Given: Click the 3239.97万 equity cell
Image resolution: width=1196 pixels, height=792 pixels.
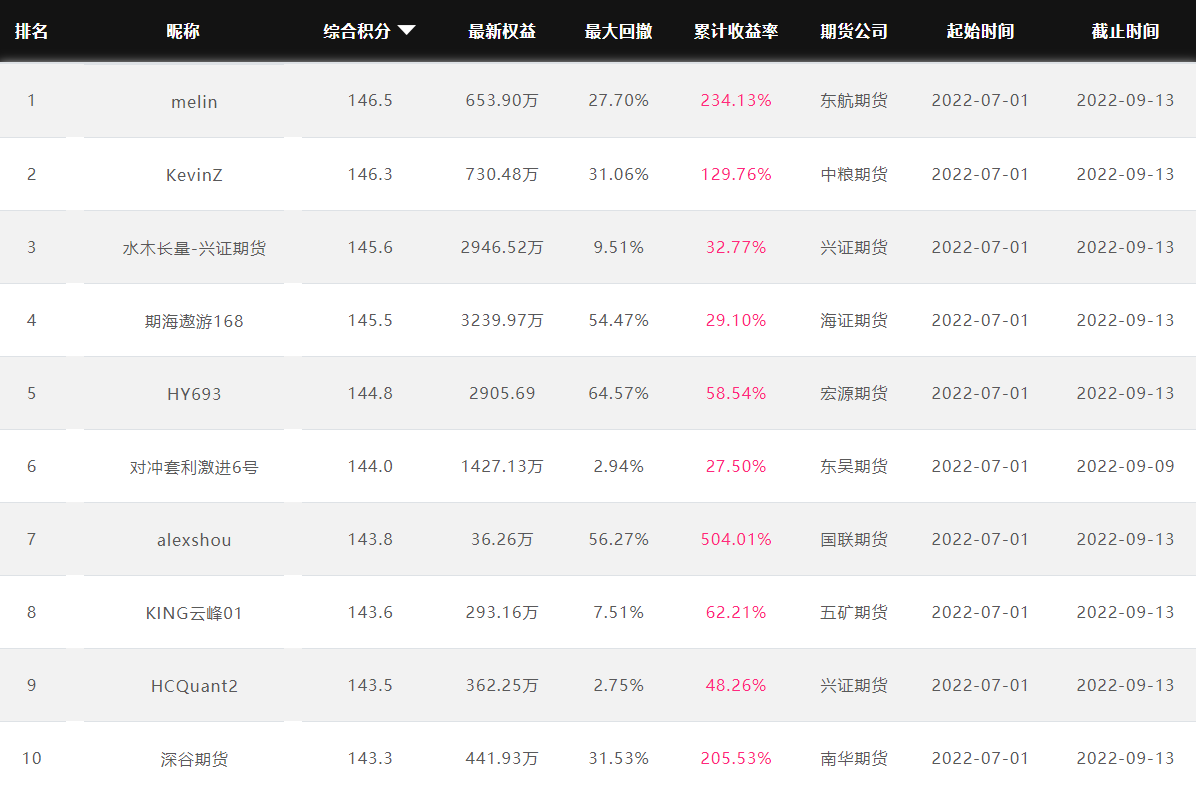Looking at the screenshot, I should pos(502,320).
